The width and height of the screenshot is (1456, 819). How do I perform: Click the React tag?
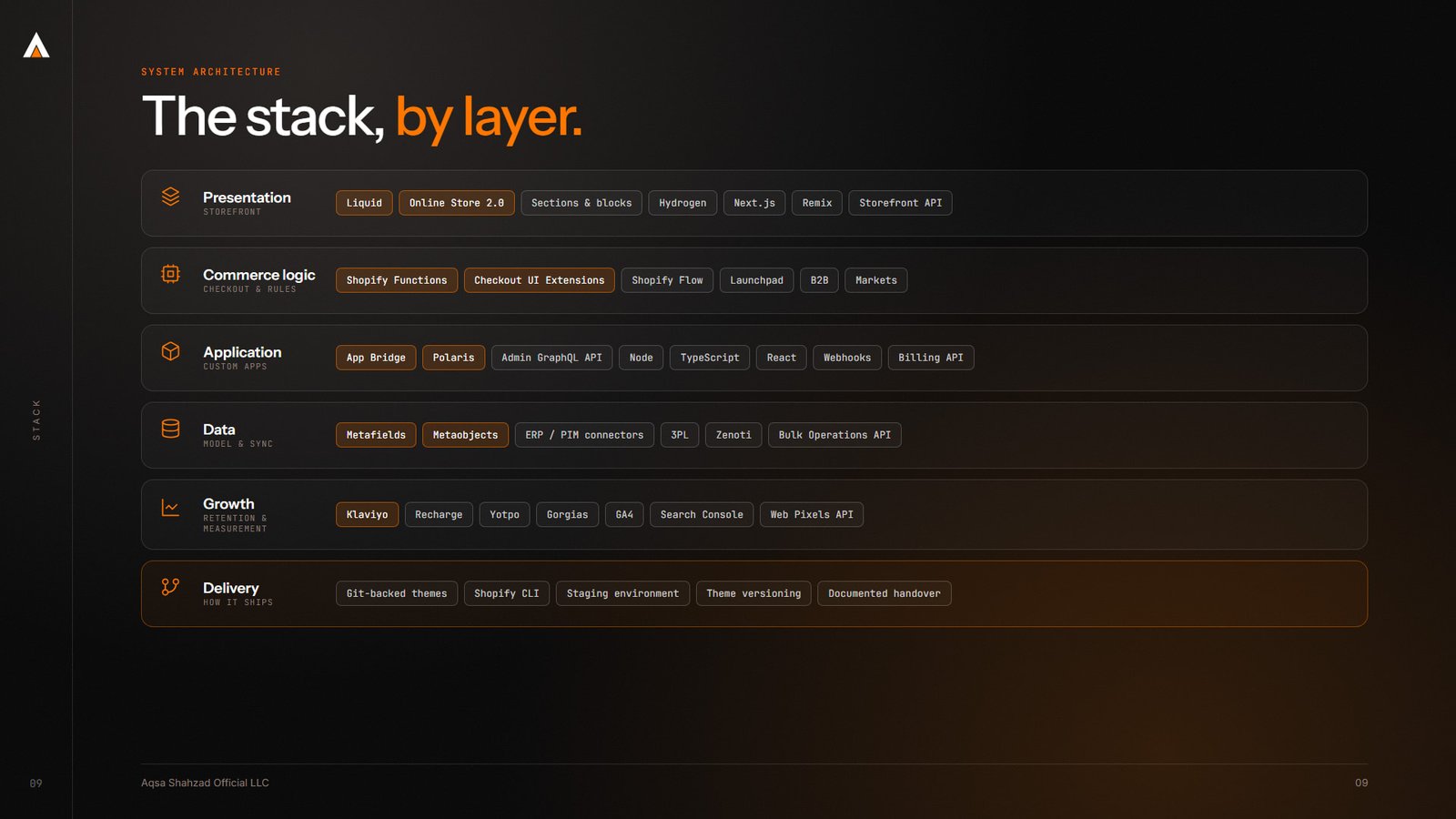[x=782, y=358]
